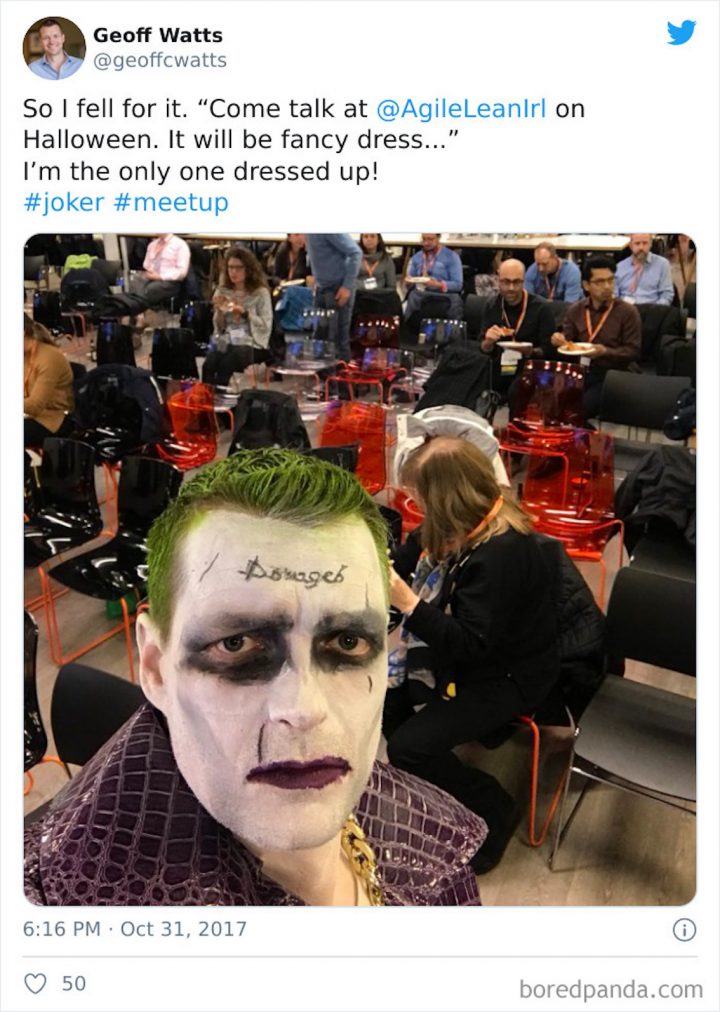The width and height of the screenshot is (720, 1012).
Task: Follow the #joker hashtag
Action: [63, 203]
